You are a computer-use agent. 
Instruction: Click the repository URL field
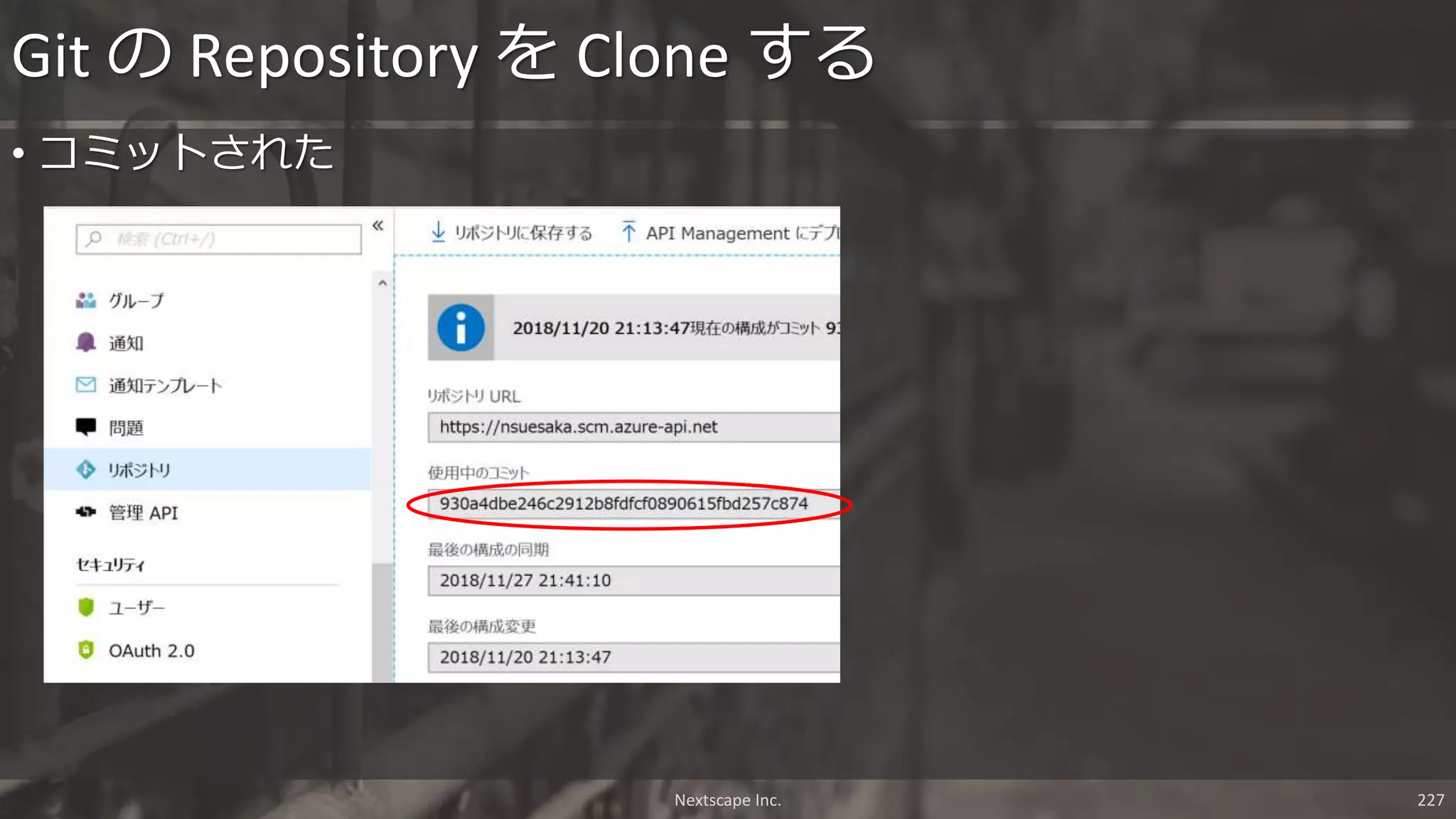[633, 427]
